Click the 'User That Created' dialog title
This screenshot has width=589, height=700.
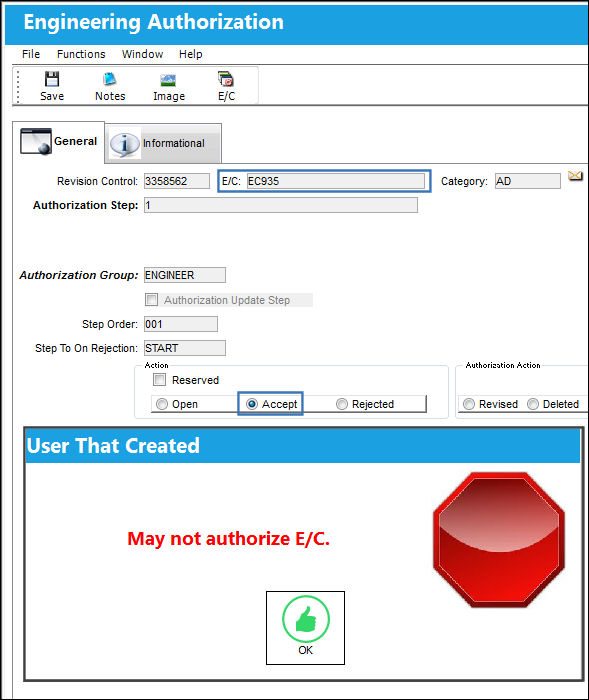coord(113,446)
